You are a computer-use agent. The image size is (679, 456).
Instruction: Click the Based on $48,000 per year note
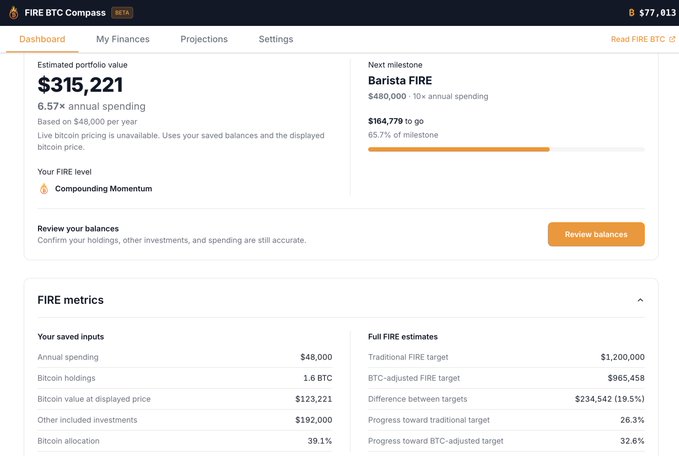[87, 122]
